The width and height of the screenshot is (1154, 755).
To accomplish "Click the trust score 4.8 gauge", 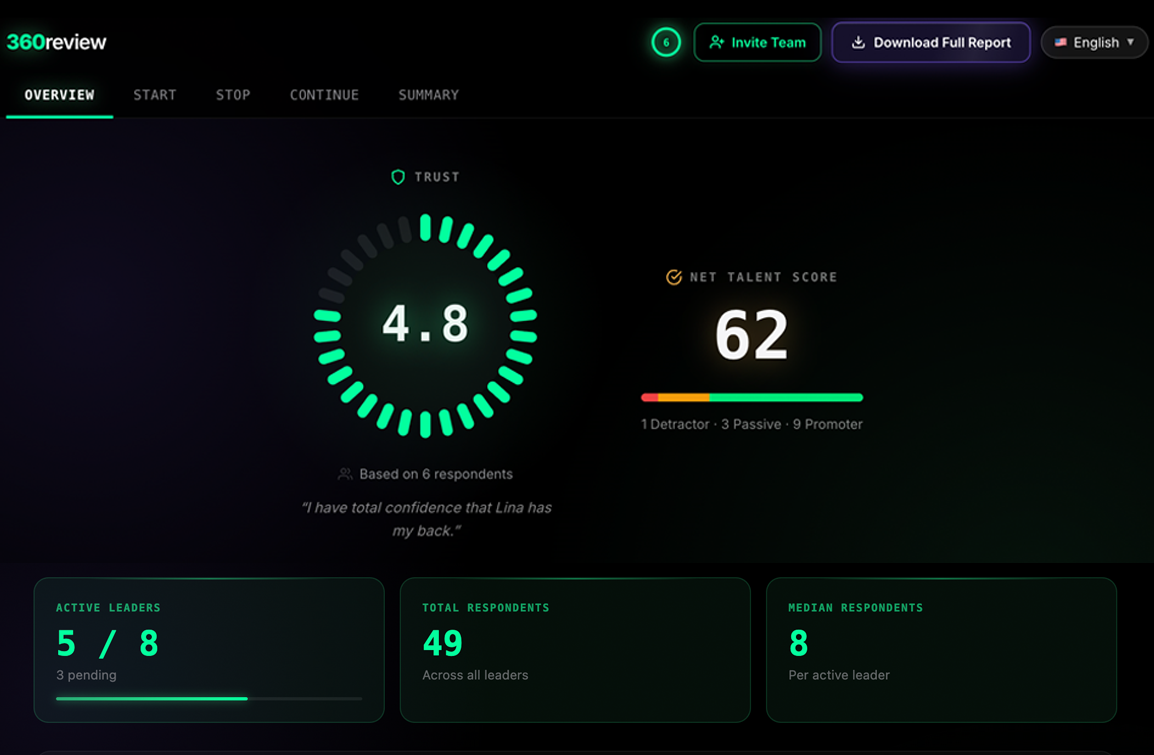I will [426, 325].
